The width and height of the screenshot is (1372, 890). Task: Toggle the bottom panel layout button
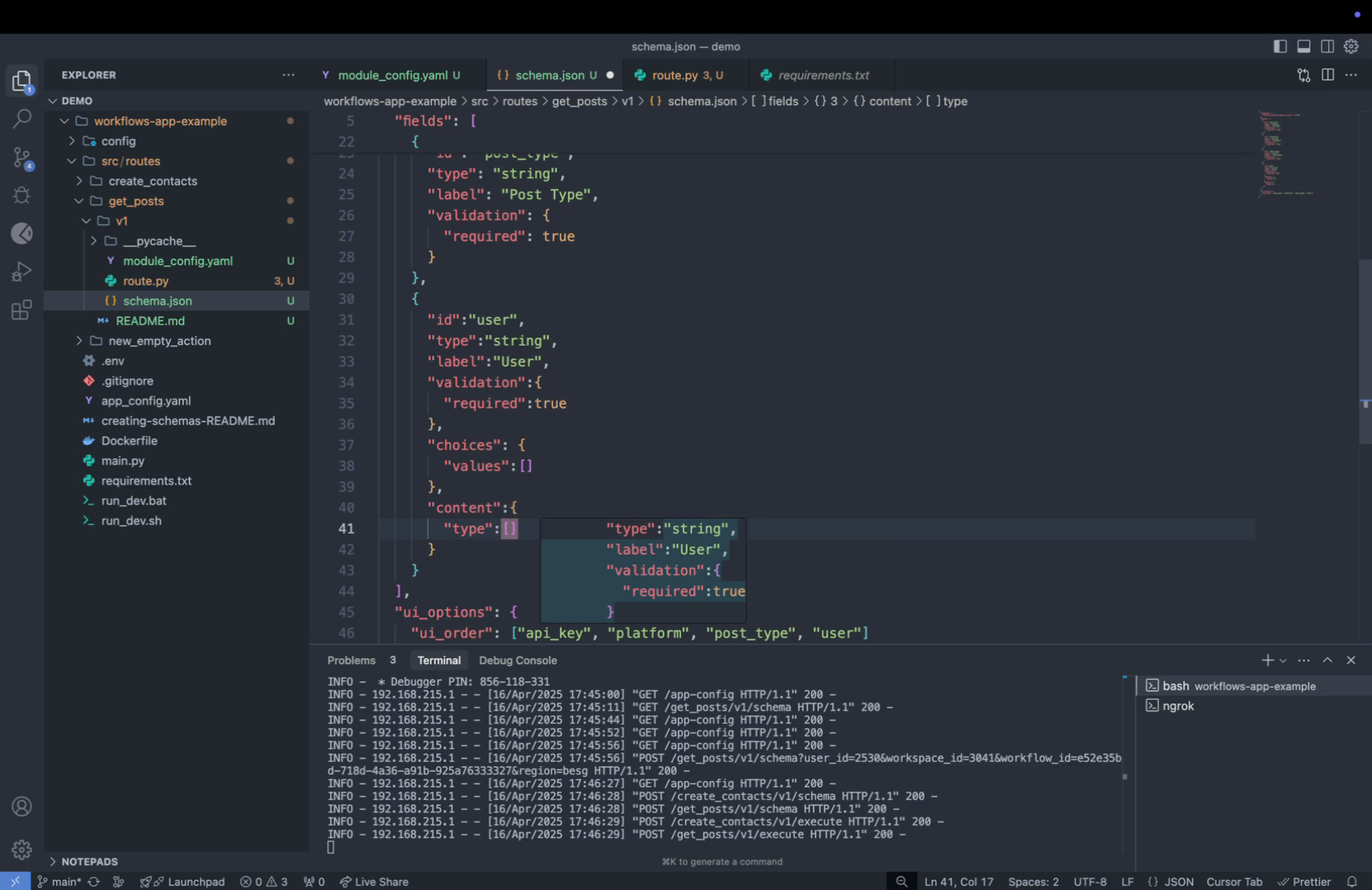coord(1303,47)
